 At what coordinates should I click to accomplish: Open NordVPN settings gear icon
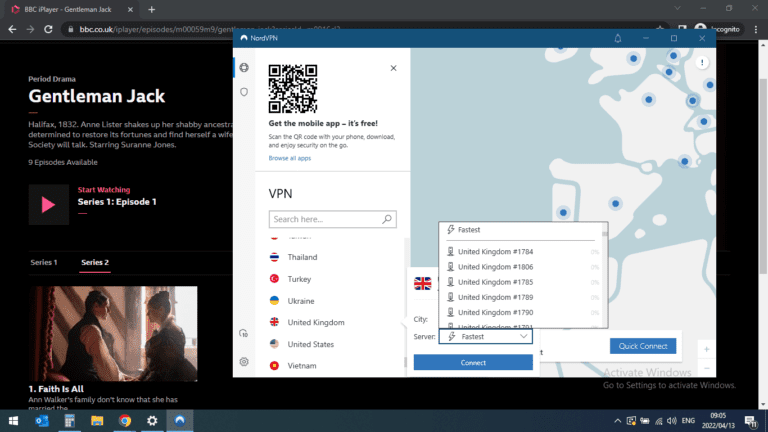244,362
